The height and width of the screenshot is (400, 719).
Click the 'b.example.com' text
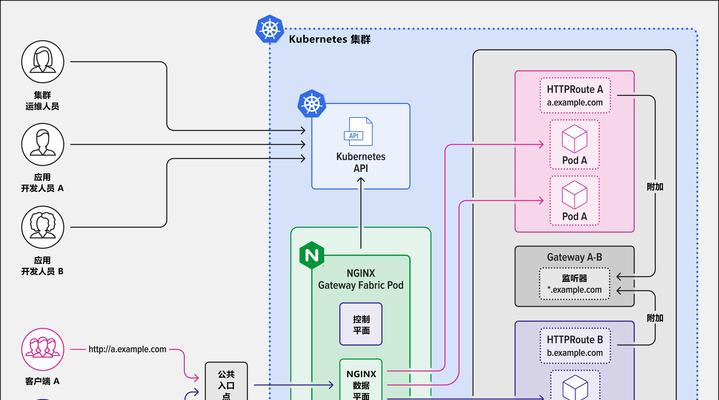tap(575, 353)
